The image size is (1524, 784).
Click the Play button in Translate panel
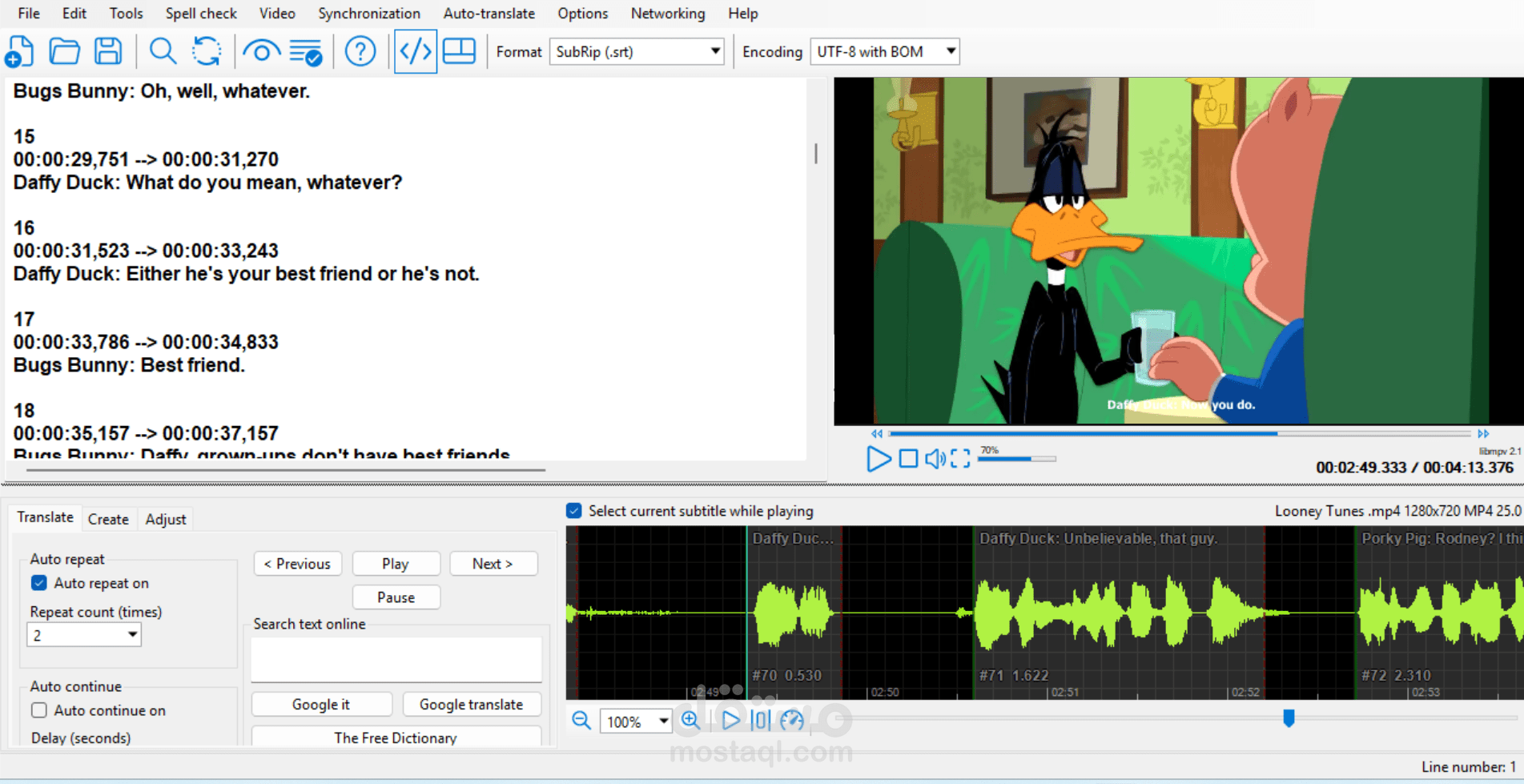(396, 564)
